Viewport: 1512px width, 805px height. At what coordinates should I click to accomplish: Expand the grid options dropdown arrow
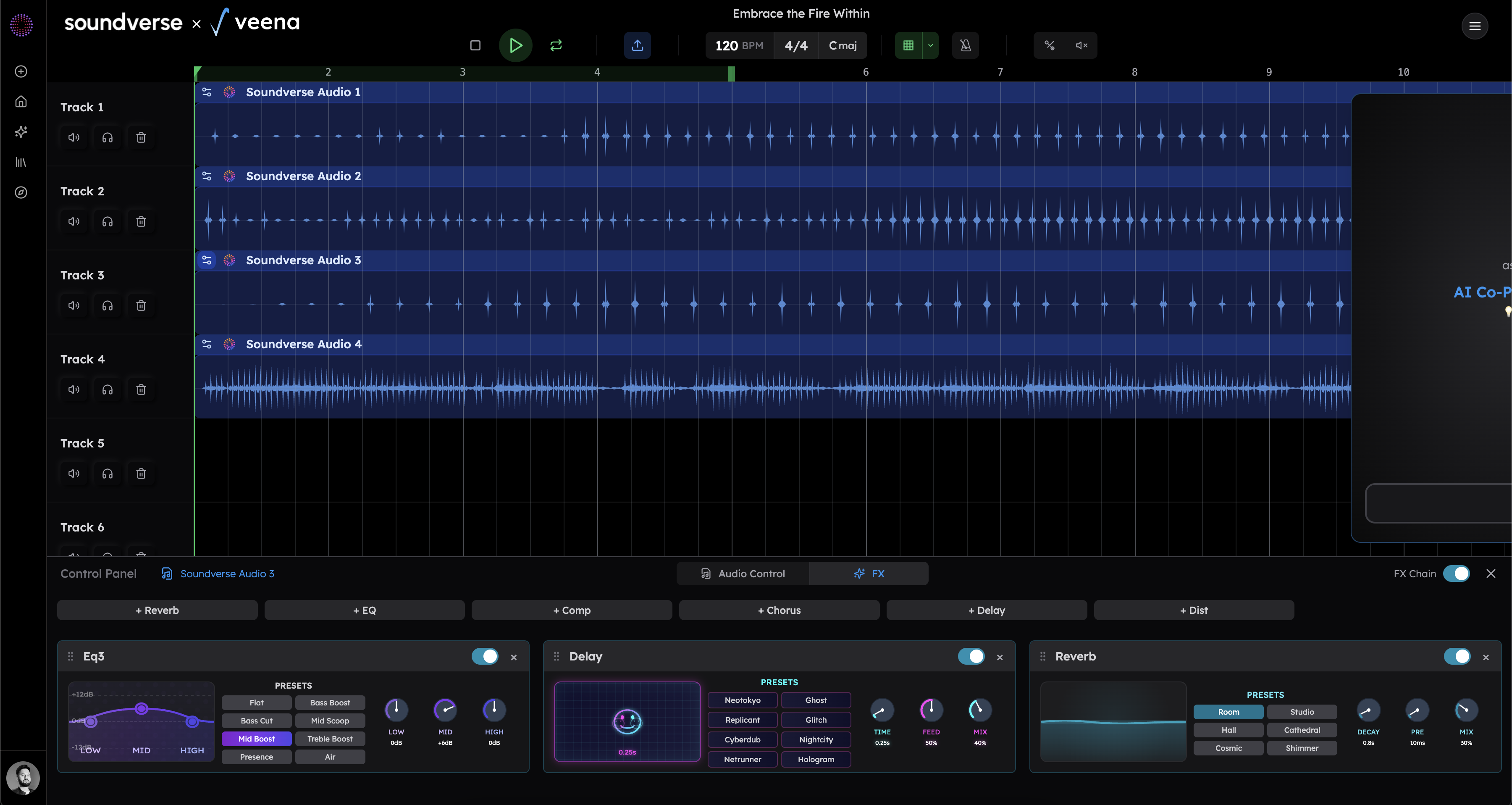(930, 45)
